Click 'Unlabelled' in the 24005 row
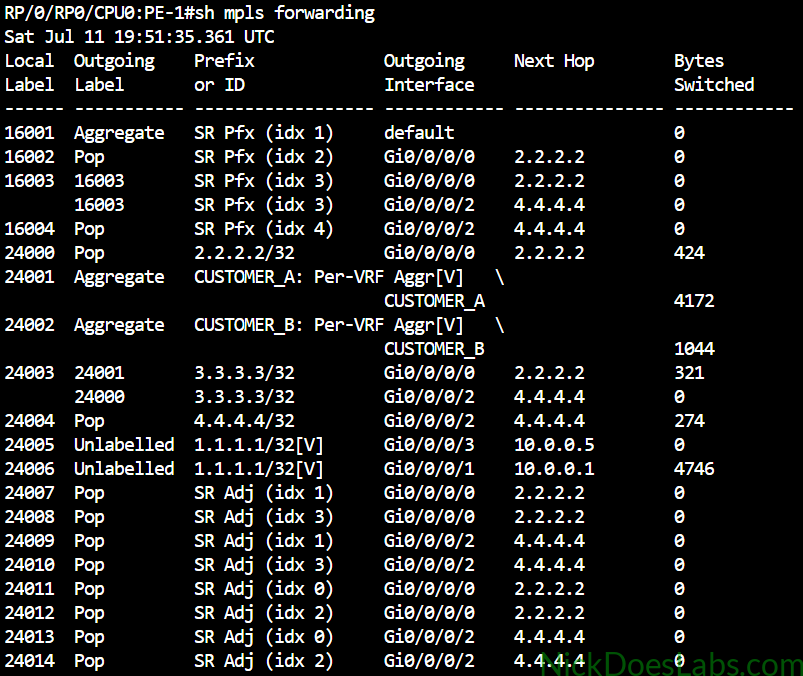Screen dimensions: 803x676 [124, 445]
